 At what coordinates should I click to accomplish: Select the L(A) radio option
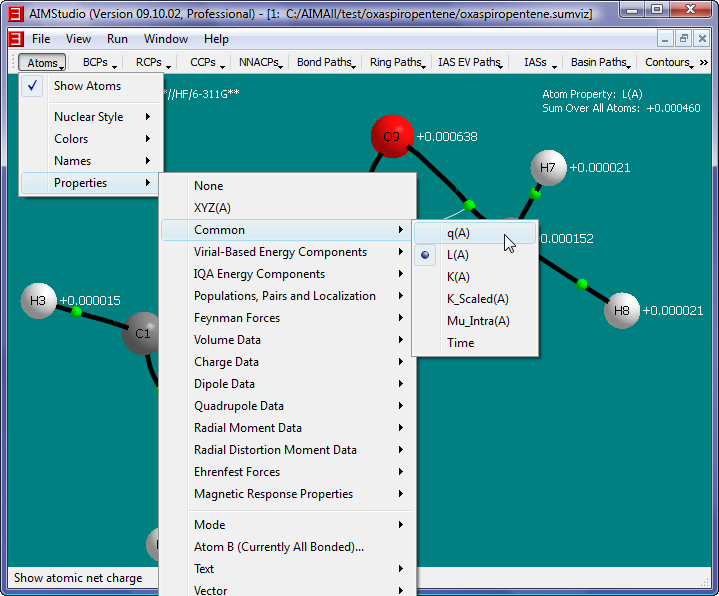click(x=458, y=255)
